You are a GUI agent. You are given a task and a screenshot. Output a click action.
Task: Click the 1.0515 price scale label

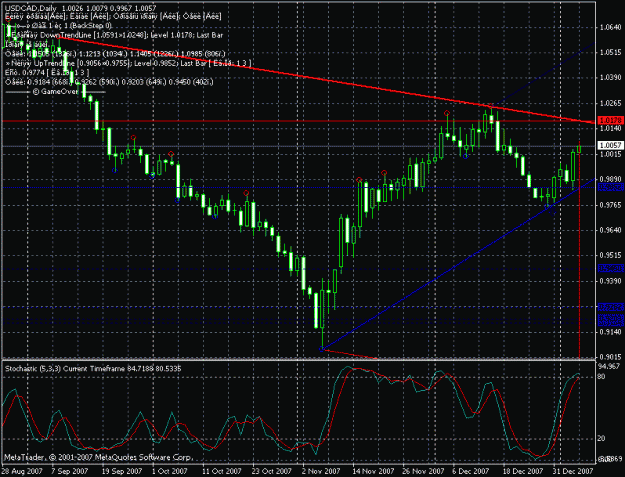pos(610,53)
